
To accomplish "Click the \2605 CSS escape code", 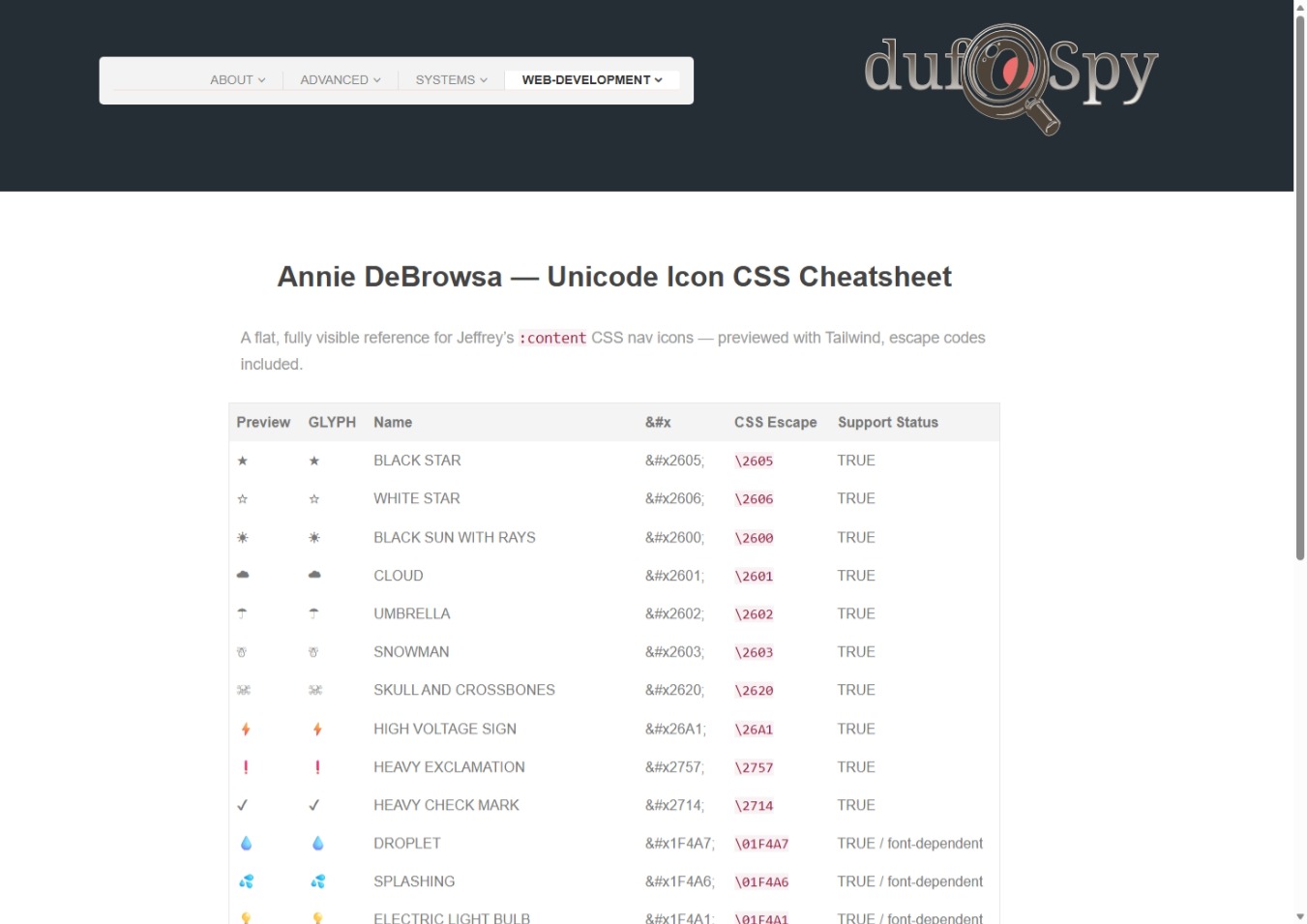I will [754, 462].
